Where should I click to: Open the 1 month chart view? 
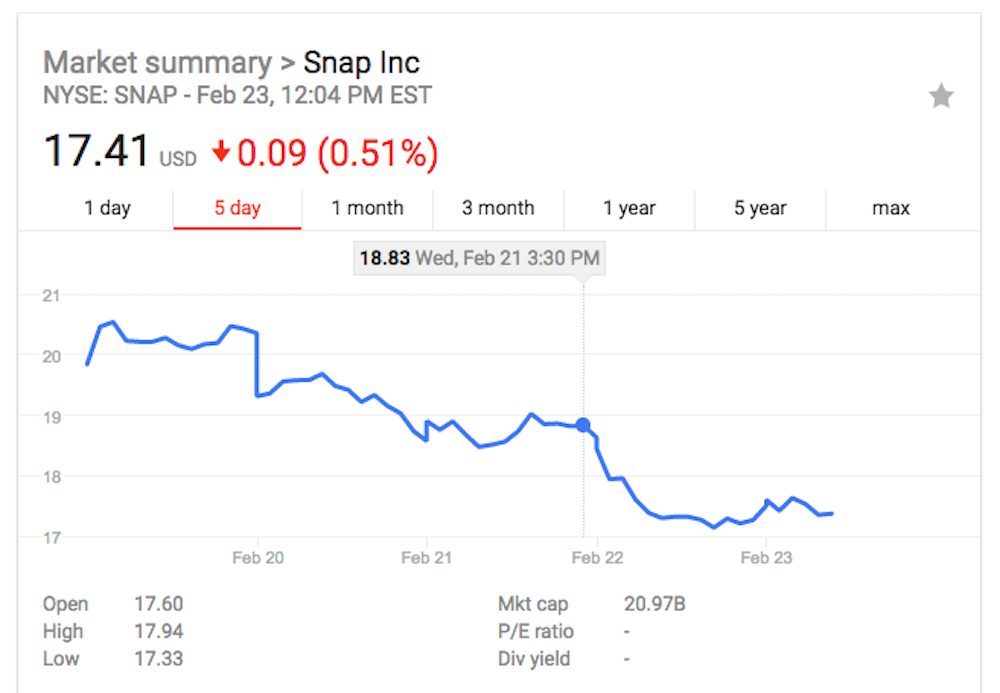367,208
